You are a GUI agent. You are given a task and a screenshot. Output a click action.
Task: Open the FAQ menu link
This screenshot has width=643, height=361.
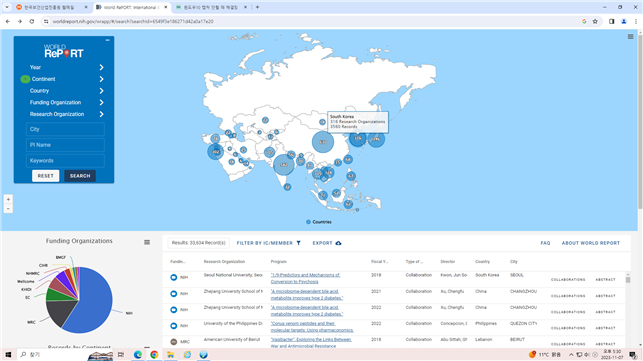545,243
